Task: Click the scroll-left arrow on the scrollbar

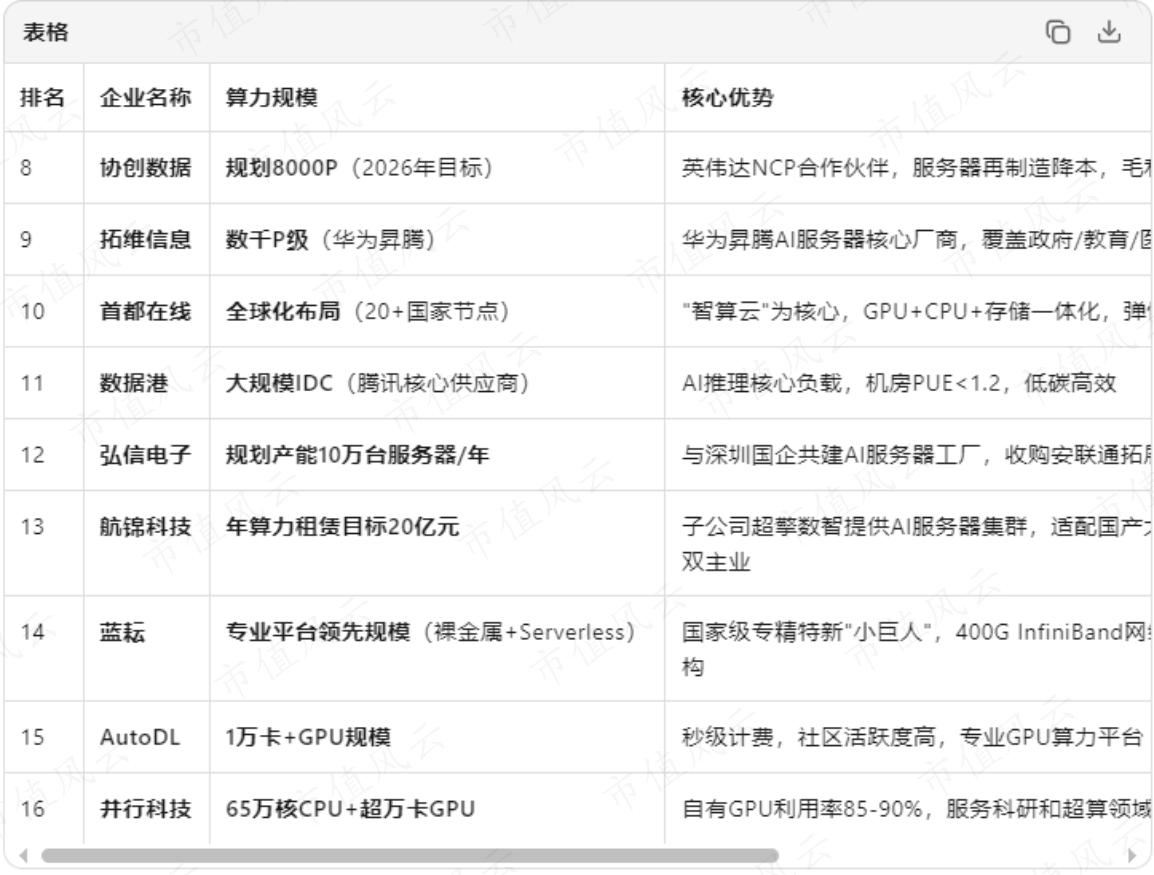Action: point(24,855)
